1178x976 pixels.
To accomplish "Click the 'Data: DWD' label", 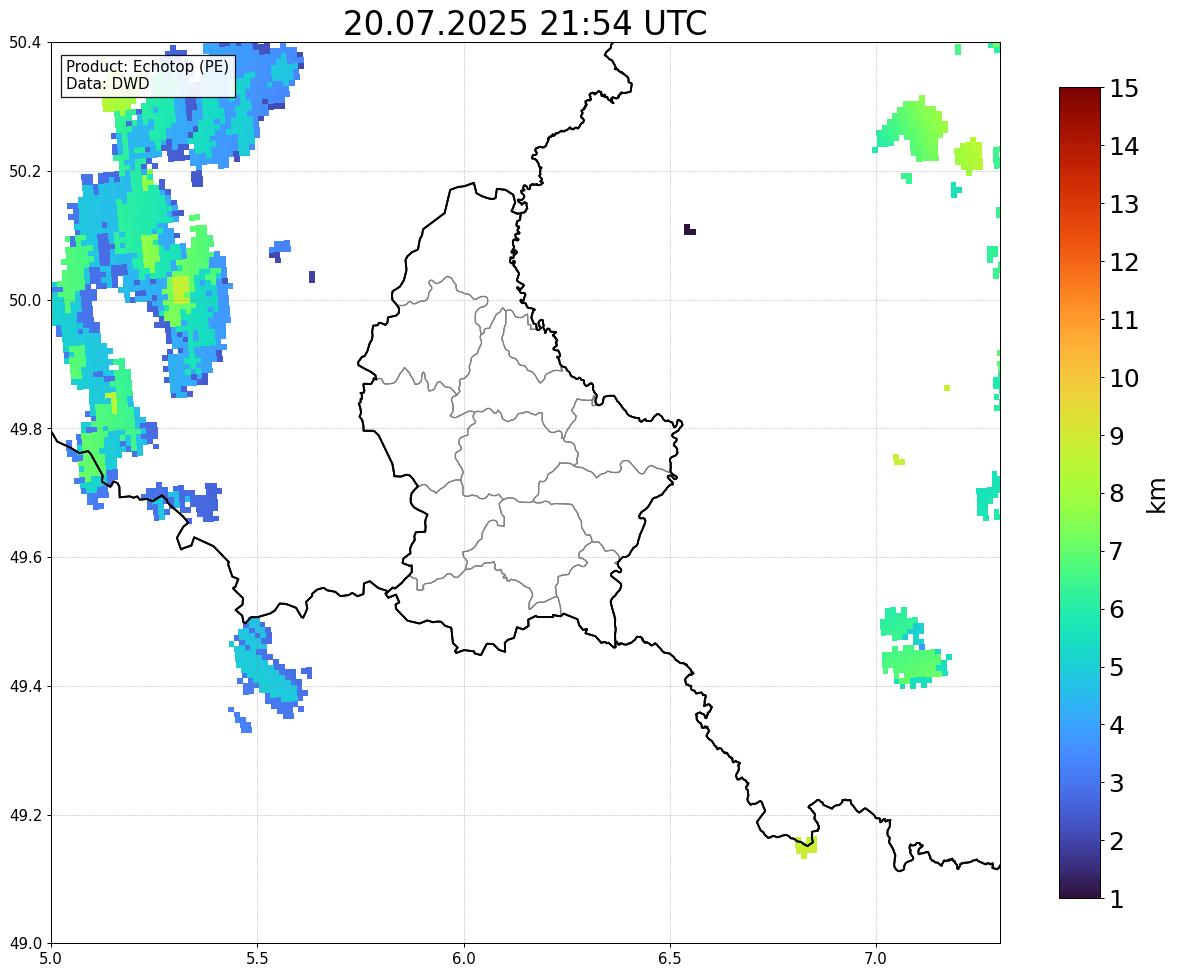I will 107,83.
